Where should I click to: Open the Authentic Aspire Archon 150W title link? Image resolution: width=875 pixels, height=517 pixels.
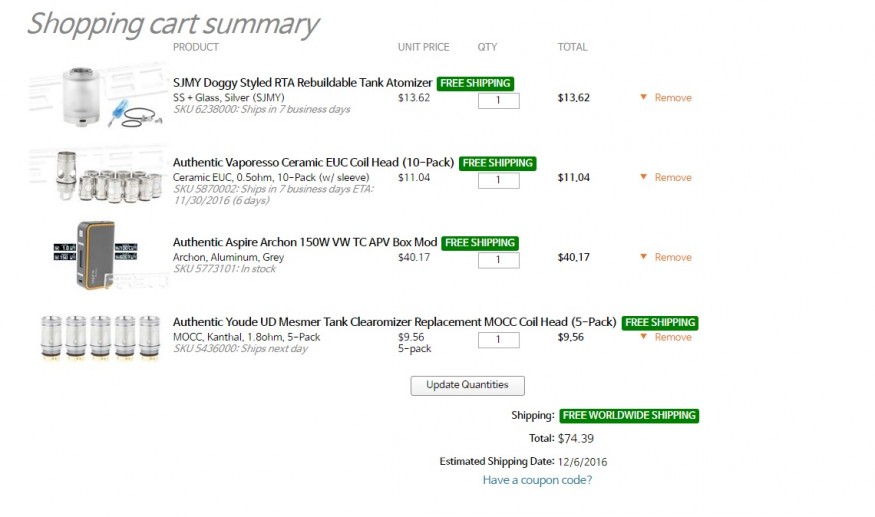305,242
